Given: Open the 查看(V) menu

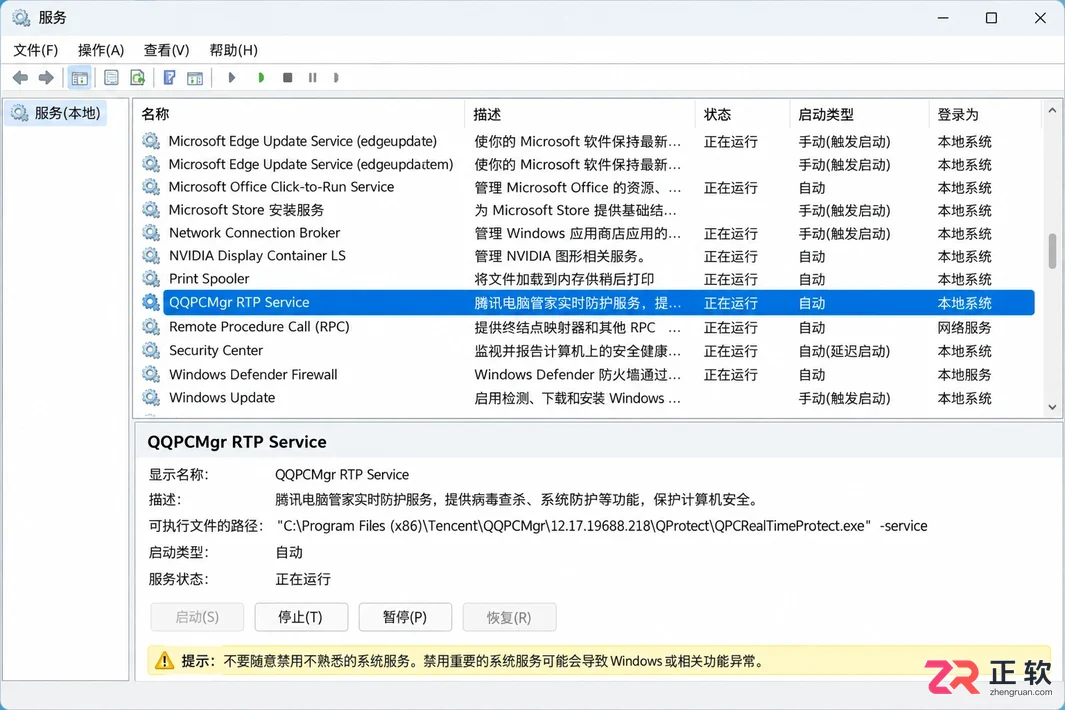Looking at the screenshot, I should click(166, 50).
